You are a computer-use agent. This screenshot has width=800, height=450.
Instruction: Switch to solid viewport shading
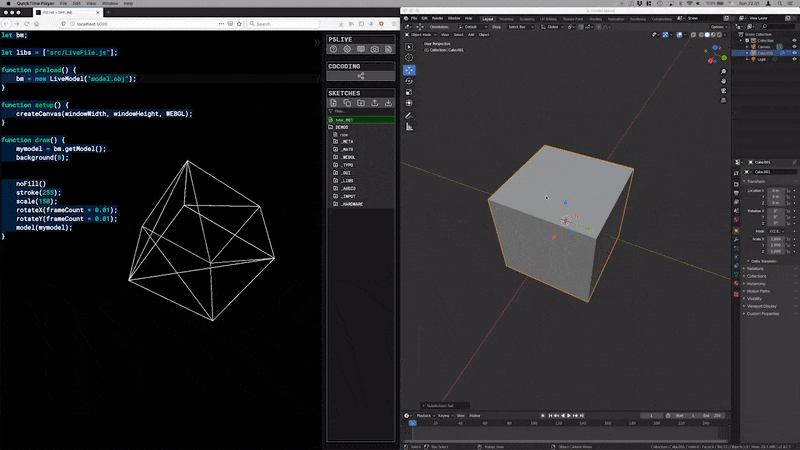point(707,35)
